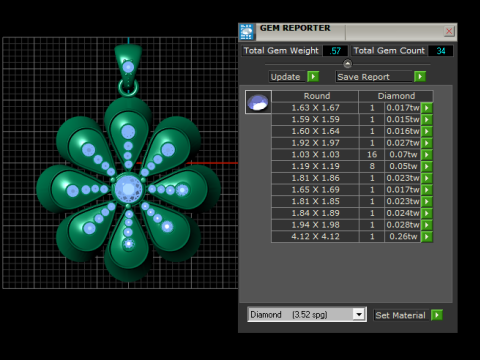480x360 pixels.
Task: Click the 0.07tw weight cell
Action: point(403,154)
